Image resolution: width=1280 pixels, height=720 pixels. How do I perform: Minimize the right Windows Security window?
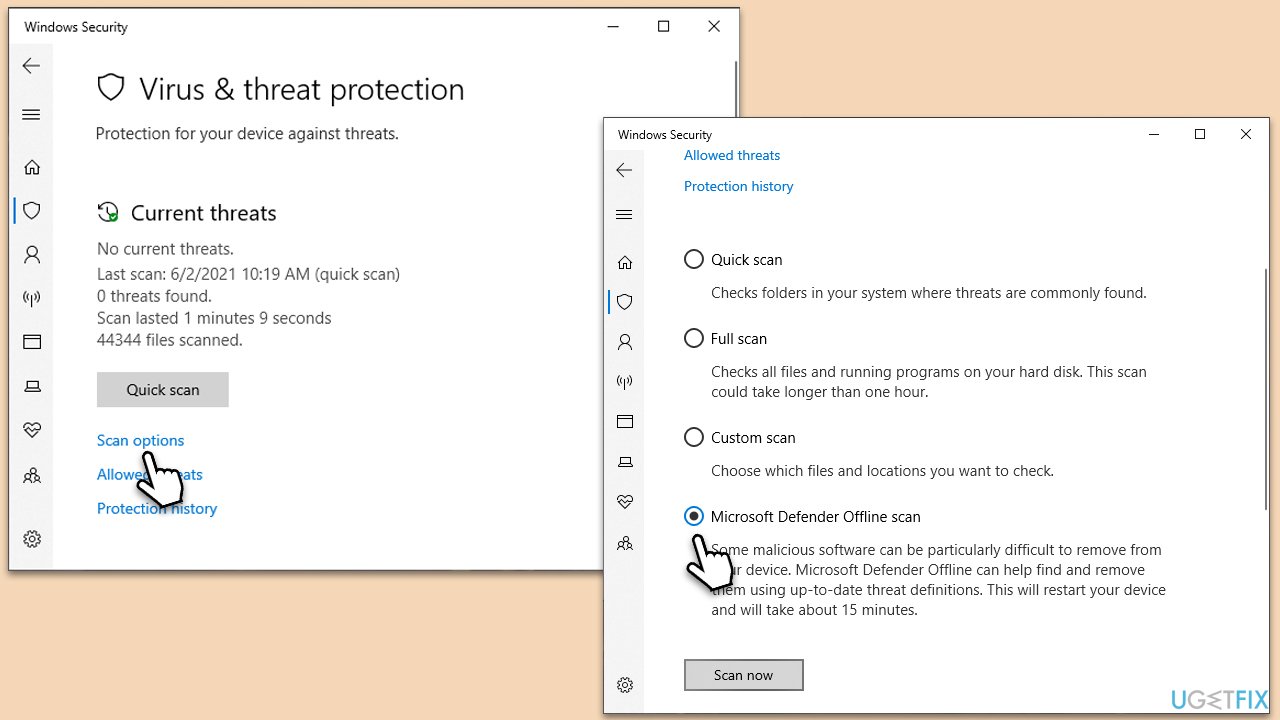1154,134
